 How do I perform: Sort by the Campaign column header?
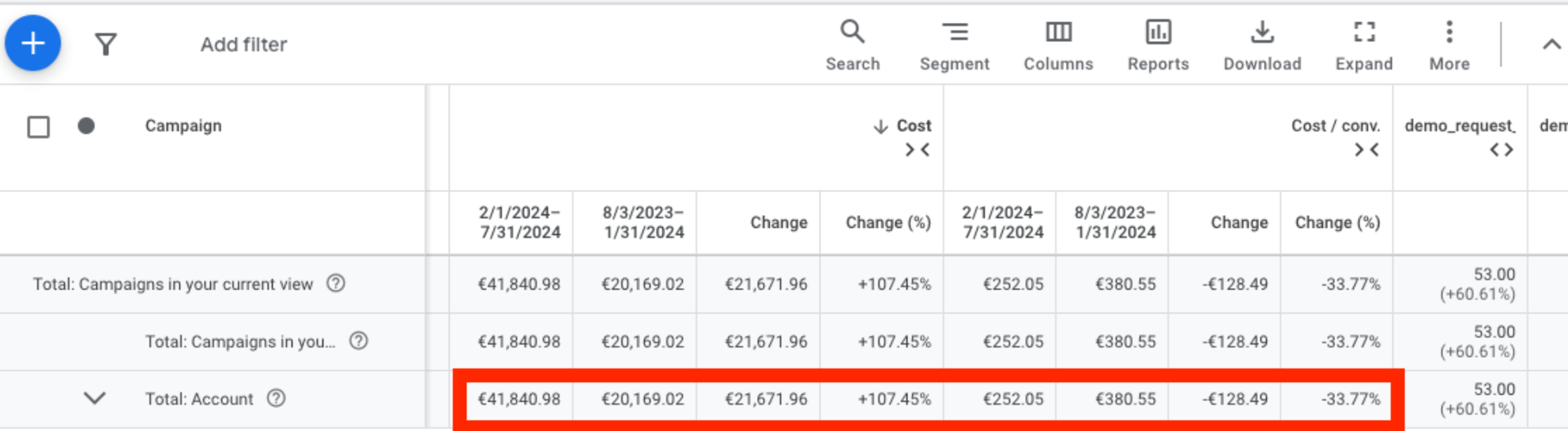pos(183,125)
